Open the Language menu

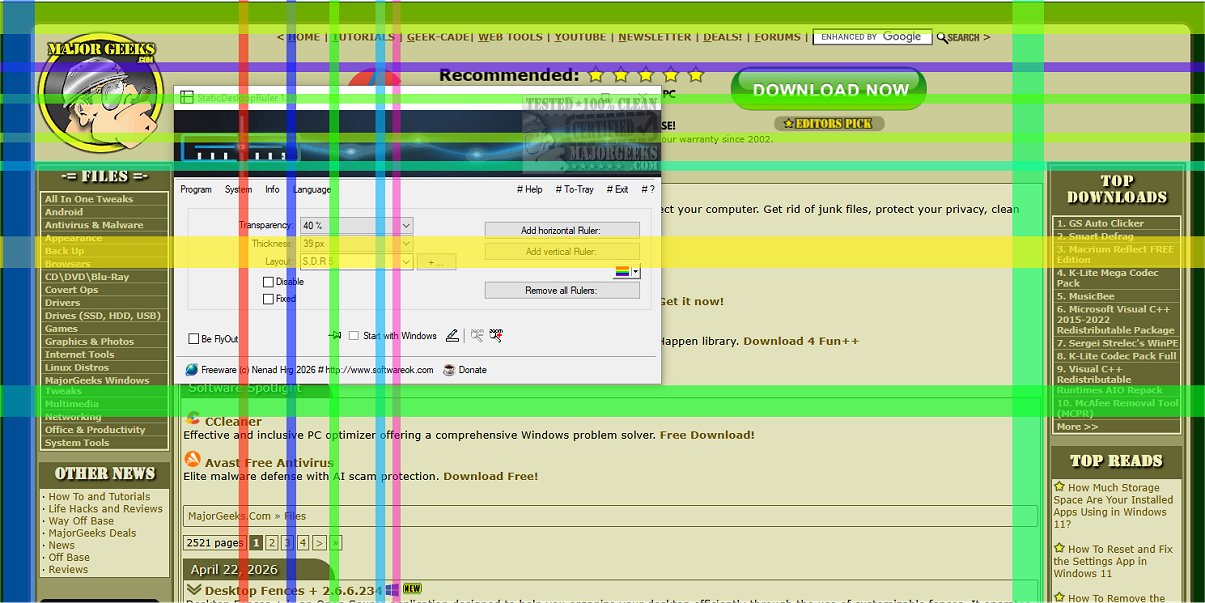pyautogui.click(x=312, y=189)
